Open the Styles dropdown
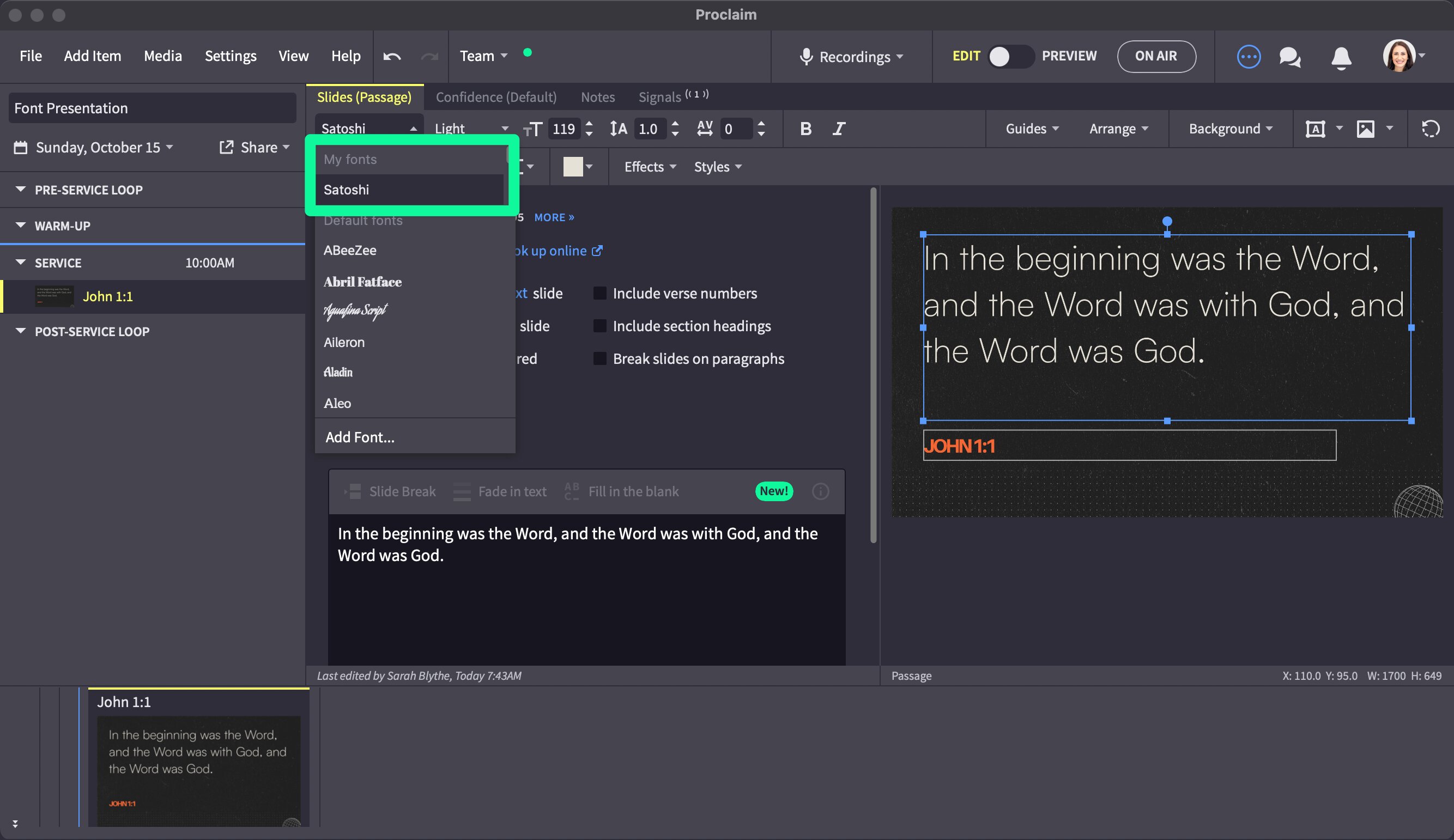The image size is (1454, 840). (x=717, y=167)
